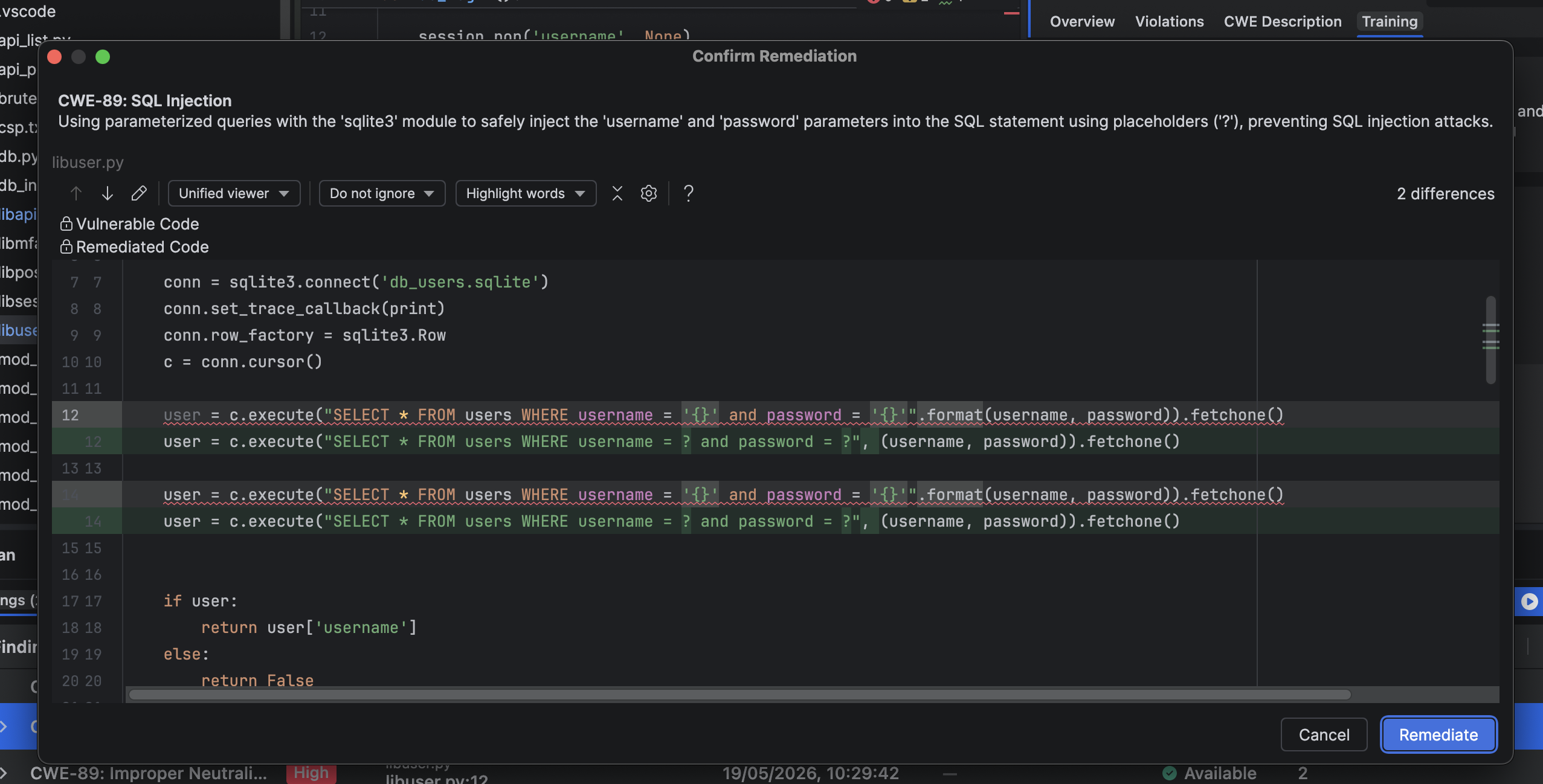The image size is (1543, 784).
Task: Open the Unified viewer dropdown
Action: point(234,193)
